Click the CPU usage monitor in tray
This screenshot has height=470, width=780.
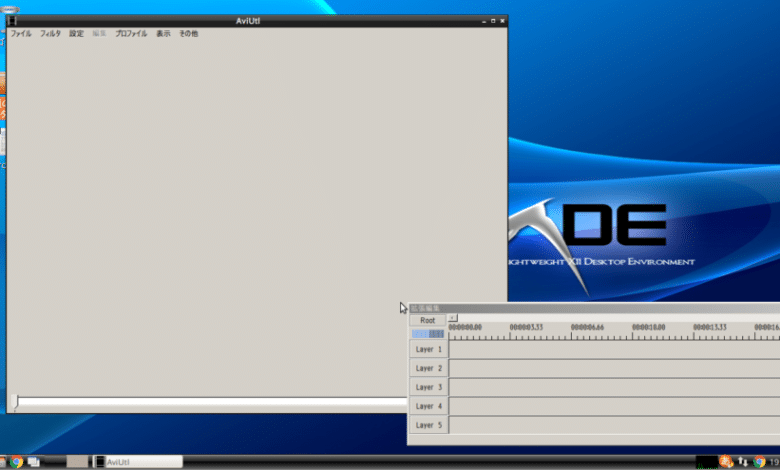coord(706,462)
